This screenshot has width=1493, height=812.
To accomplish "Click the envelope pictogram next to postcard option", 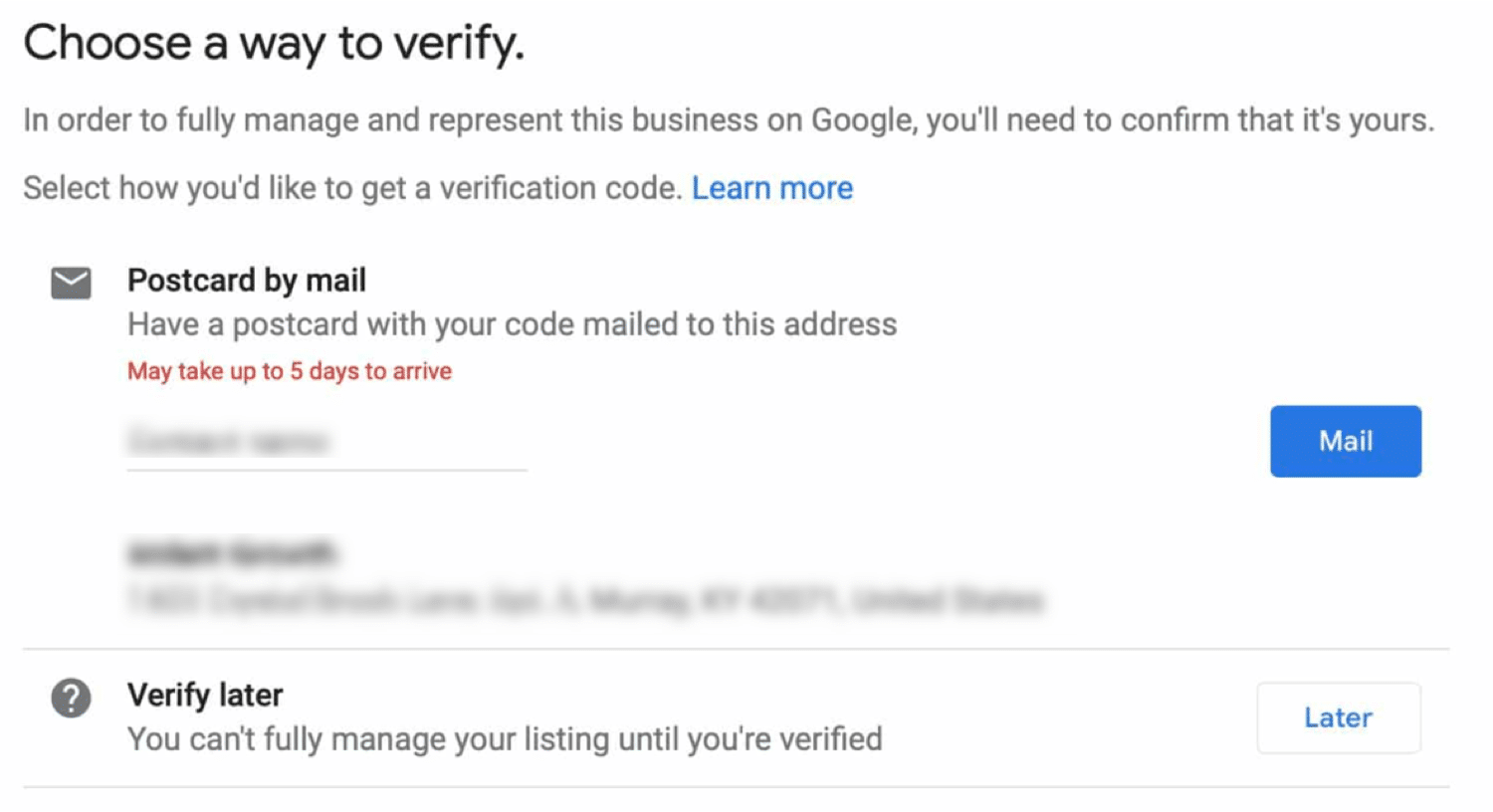I will point(70,283).
